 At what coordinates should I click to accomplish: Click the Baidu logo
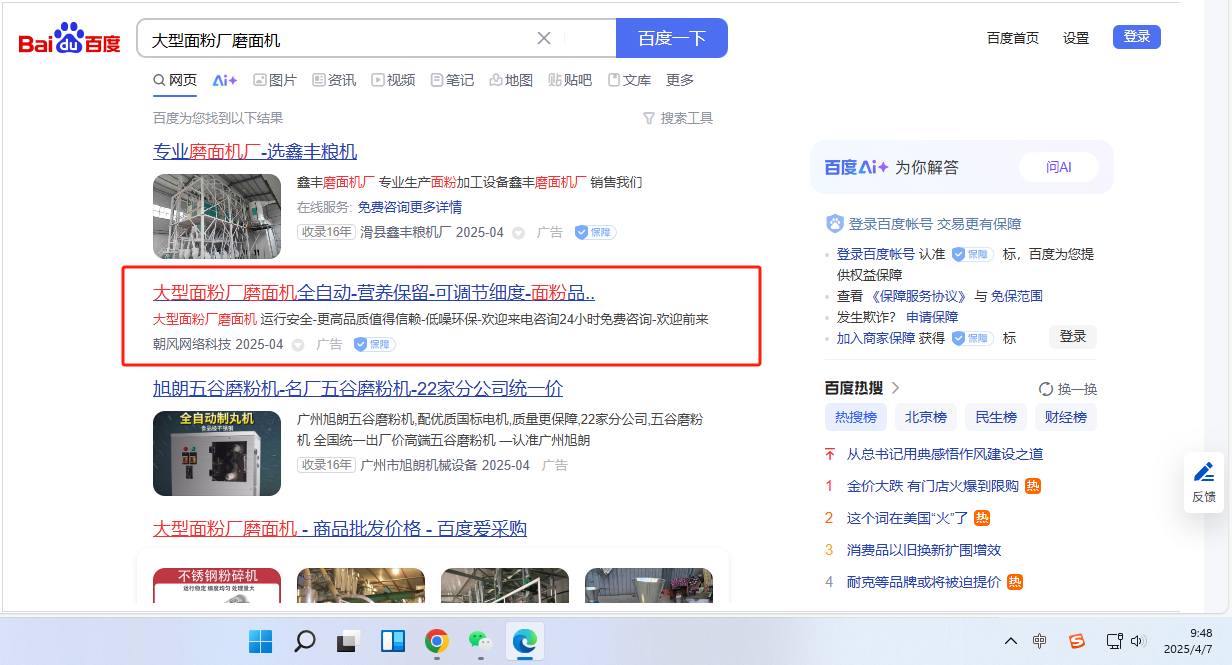69,39
